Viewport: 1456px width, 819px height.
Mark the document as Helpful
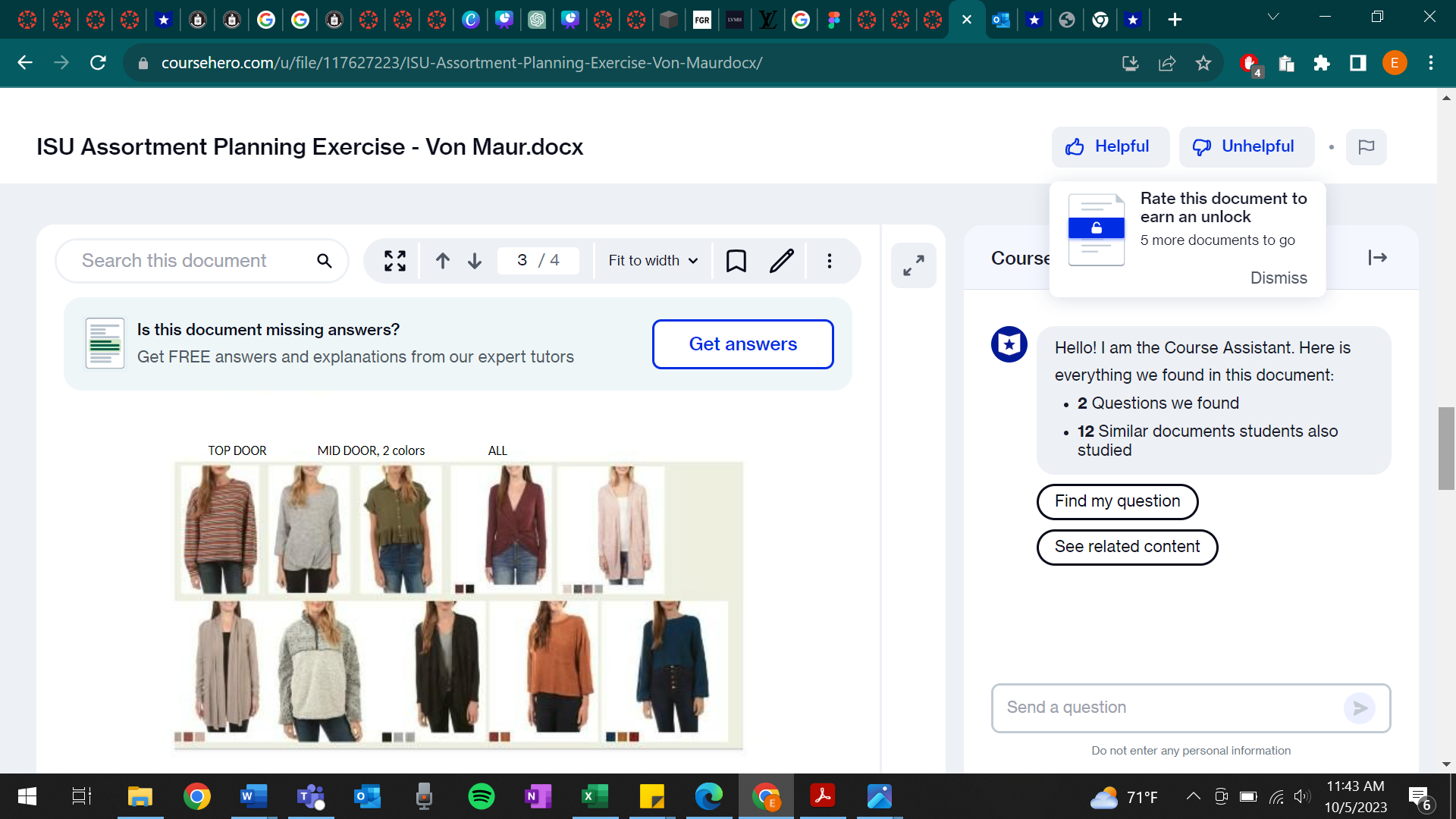click(x=1109, y=147)
